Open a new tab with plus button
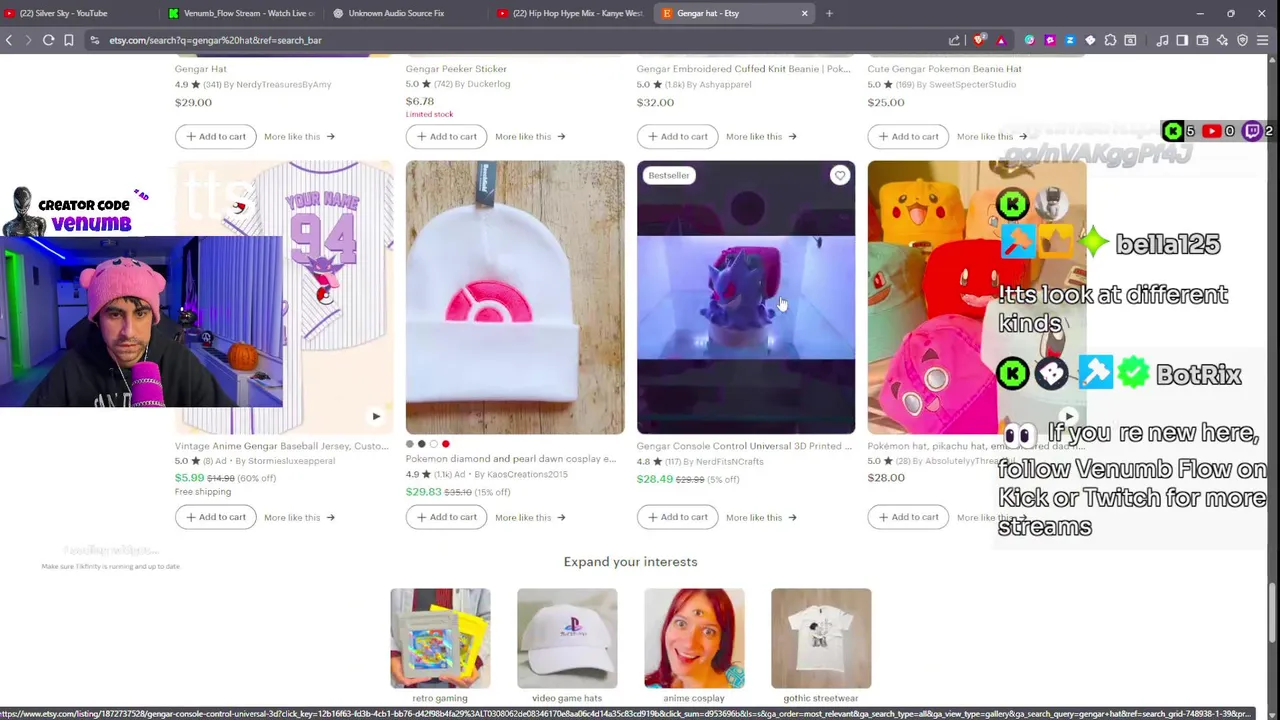Screen dimensions: 1280x720 click(x=829, y=13)
